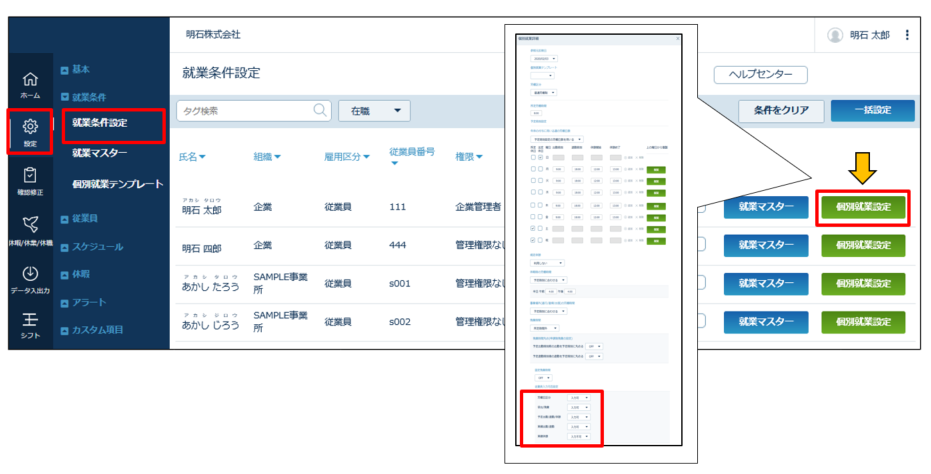Expand the スケジュール menu section
The height and width of the screenshot is (474, 931).
(x=92, y=247)
